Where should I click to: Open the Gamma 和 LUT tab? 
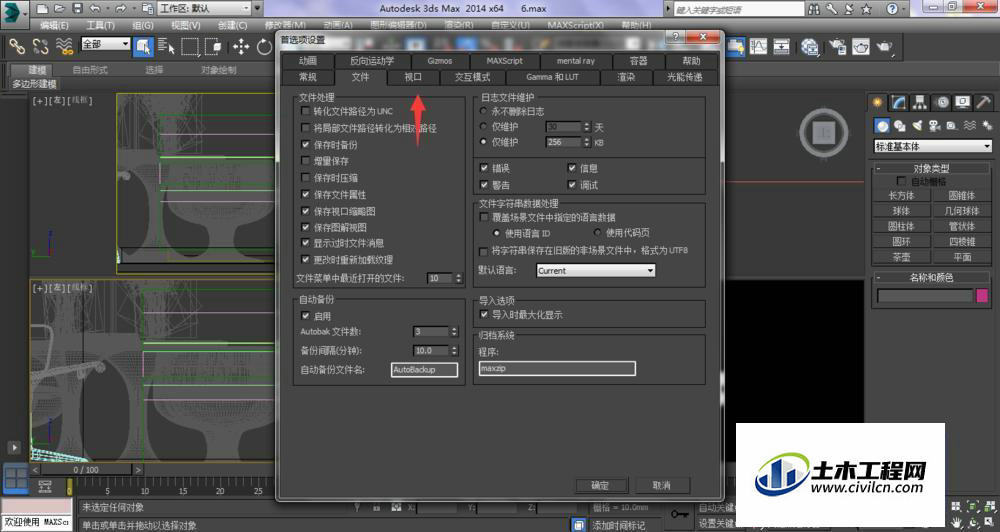point(552,77)
